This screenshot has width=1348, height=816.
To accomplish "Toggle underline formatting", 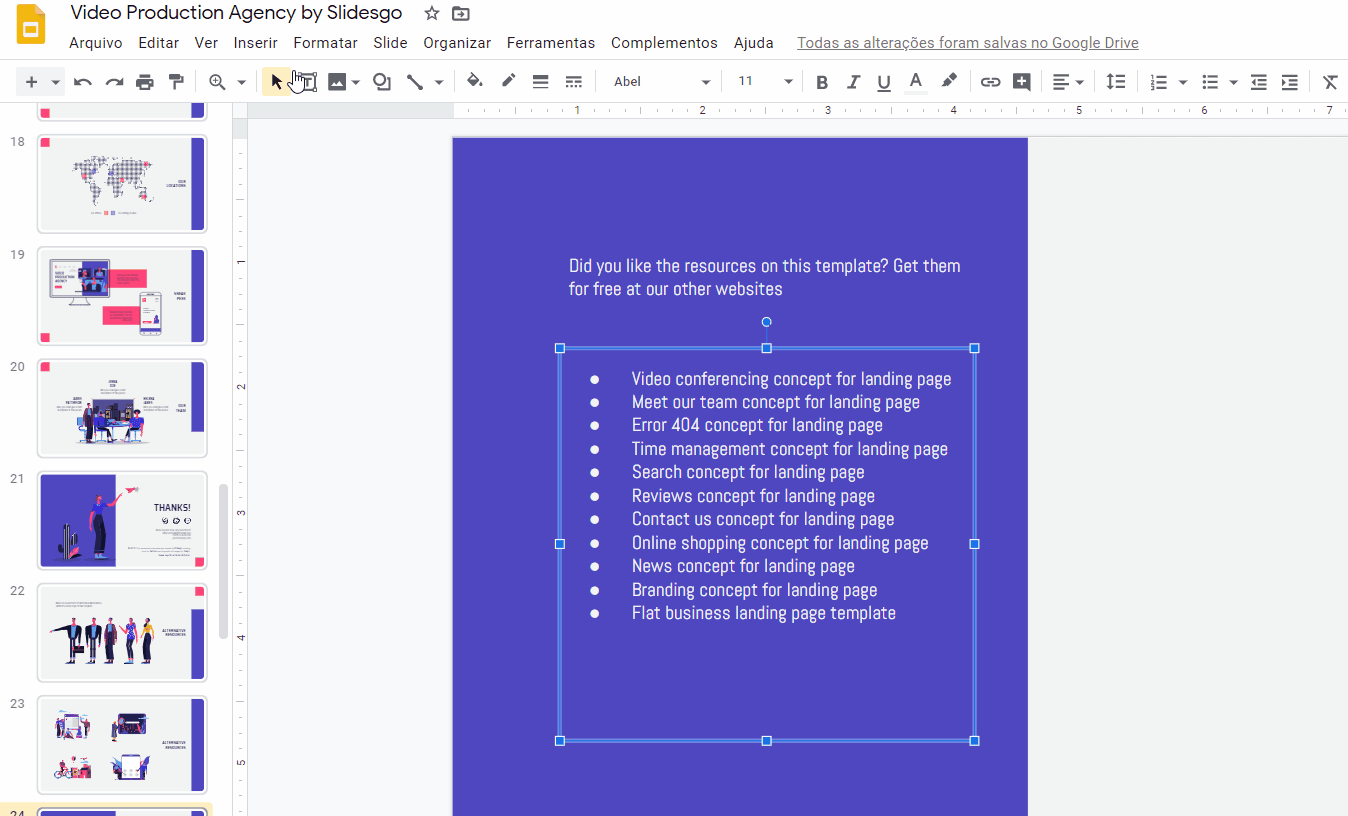I will coord(884,82).
